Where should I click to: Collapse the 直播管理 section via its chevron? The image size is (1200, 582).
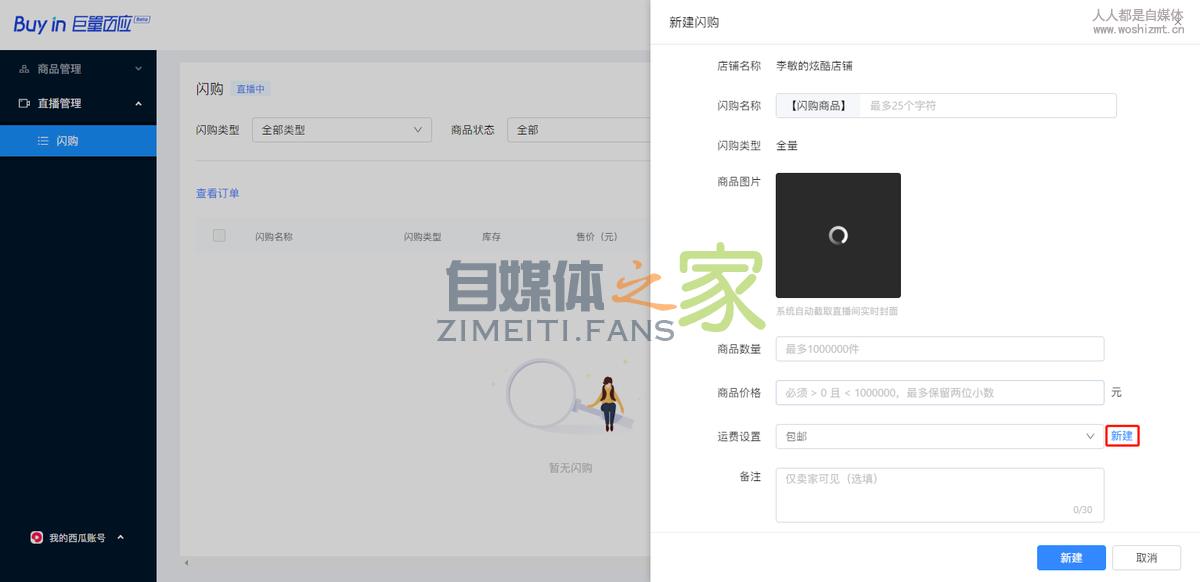pos(139,103)
